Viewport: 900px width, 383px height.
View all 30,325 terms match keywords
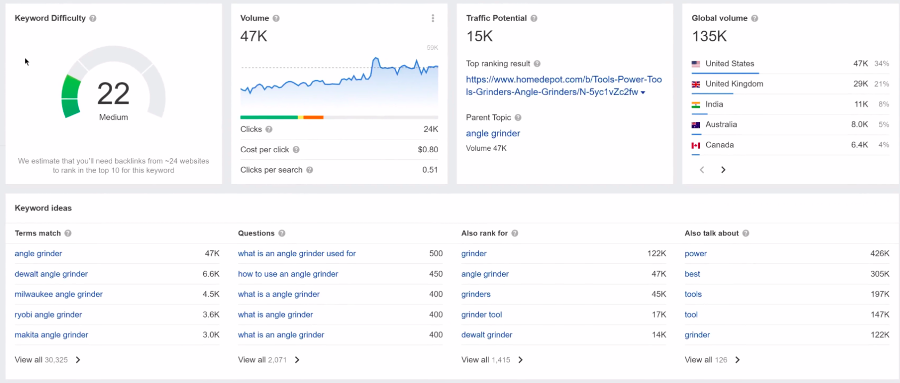48,360
